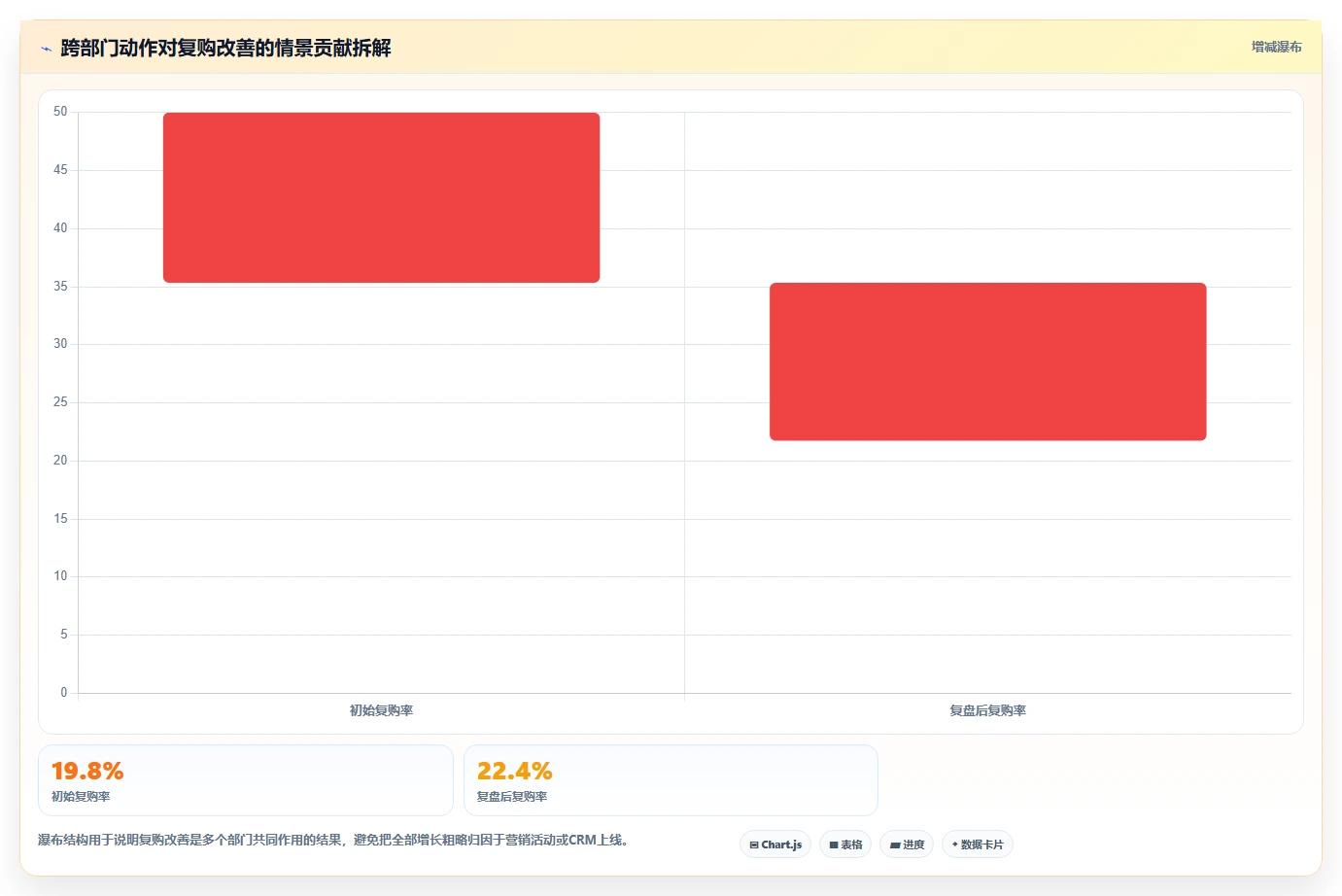The height and width of the screenshot is (896, 1342).
Task: Click the y-axis tick label 0
Action: [x=64, y=693]
